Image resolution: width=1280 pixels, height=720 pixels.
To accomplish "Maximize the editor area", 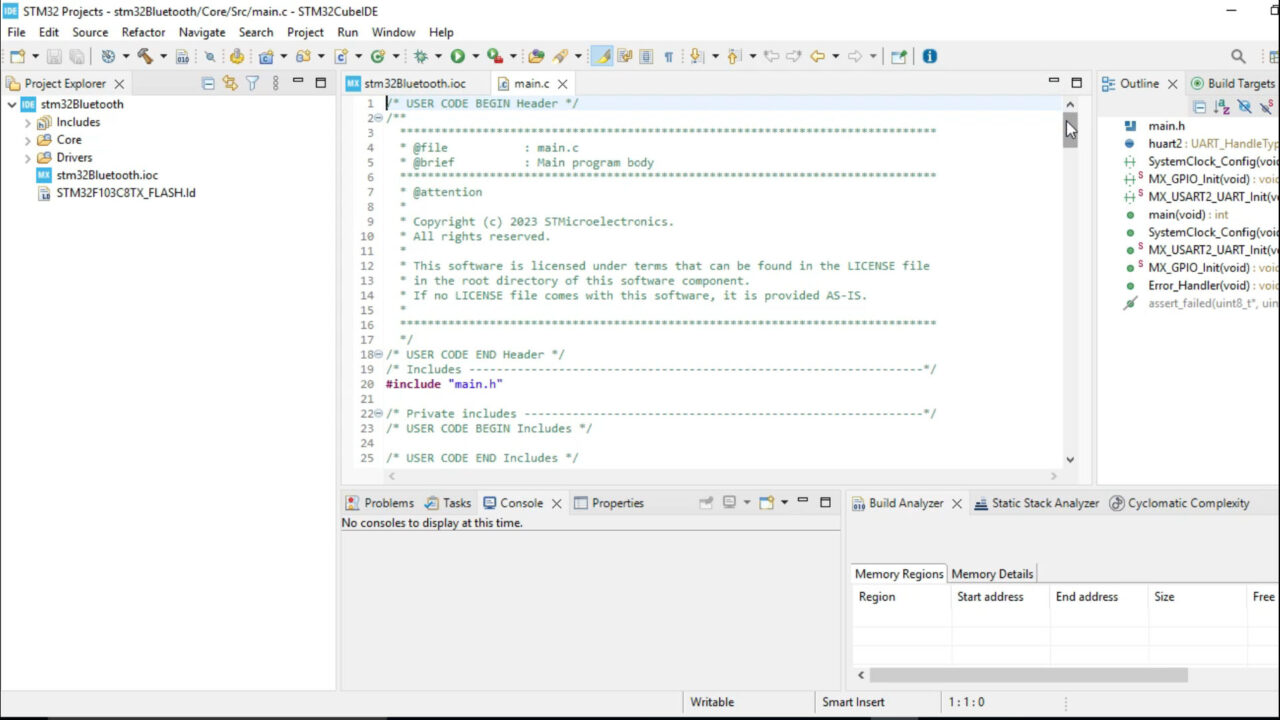I will coord(1076,83).
